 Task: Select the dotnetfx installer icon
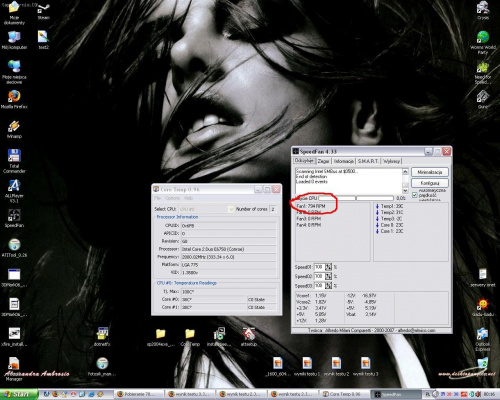coord(102,337)
